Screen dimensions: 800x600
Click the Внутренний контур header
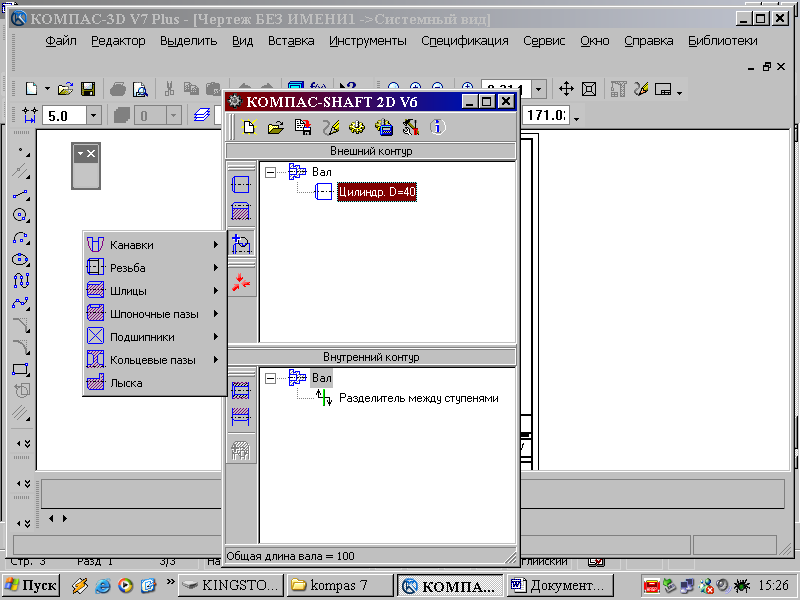pos(371,357)
